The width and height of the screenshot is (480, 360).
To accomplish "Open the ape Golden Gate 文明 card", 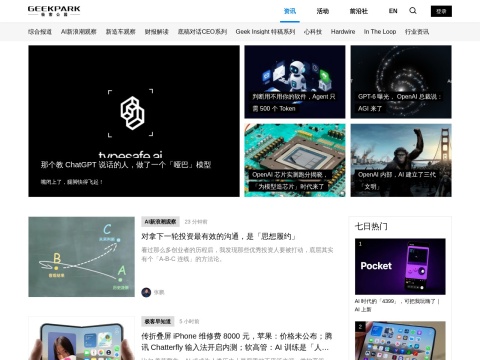I will click(401, 160).
